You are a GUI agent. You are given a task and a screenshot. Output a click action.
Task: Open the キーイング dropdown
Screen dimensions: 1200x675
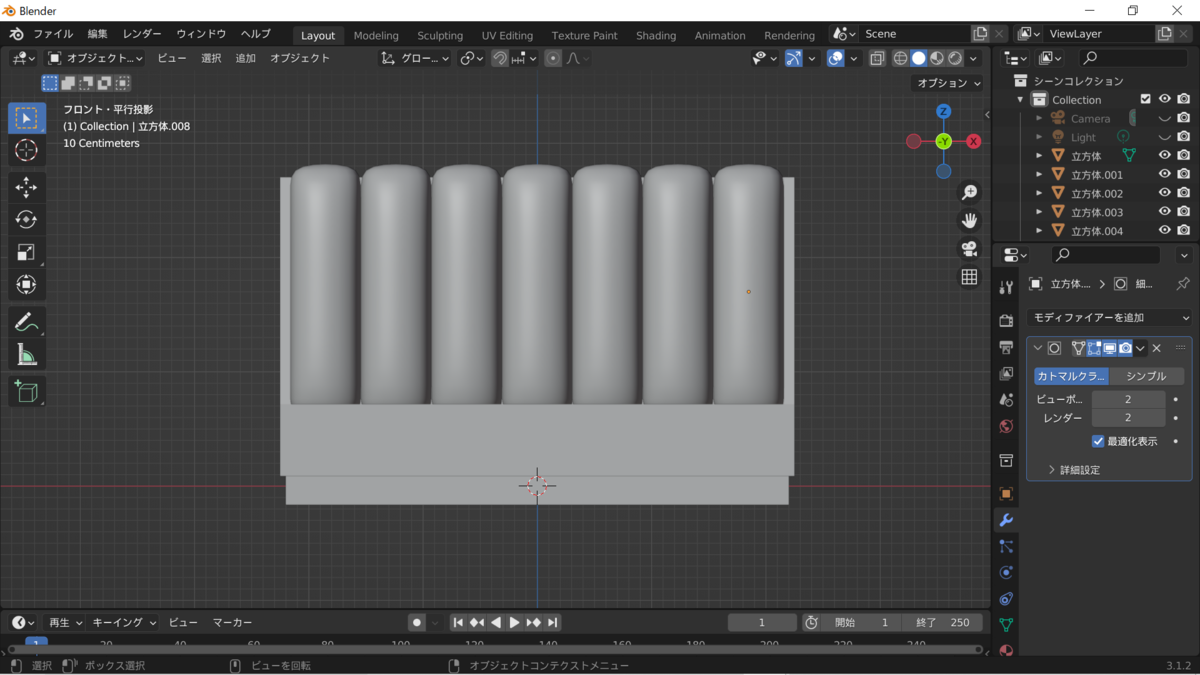pyautogui.click(x=124, y=622)
